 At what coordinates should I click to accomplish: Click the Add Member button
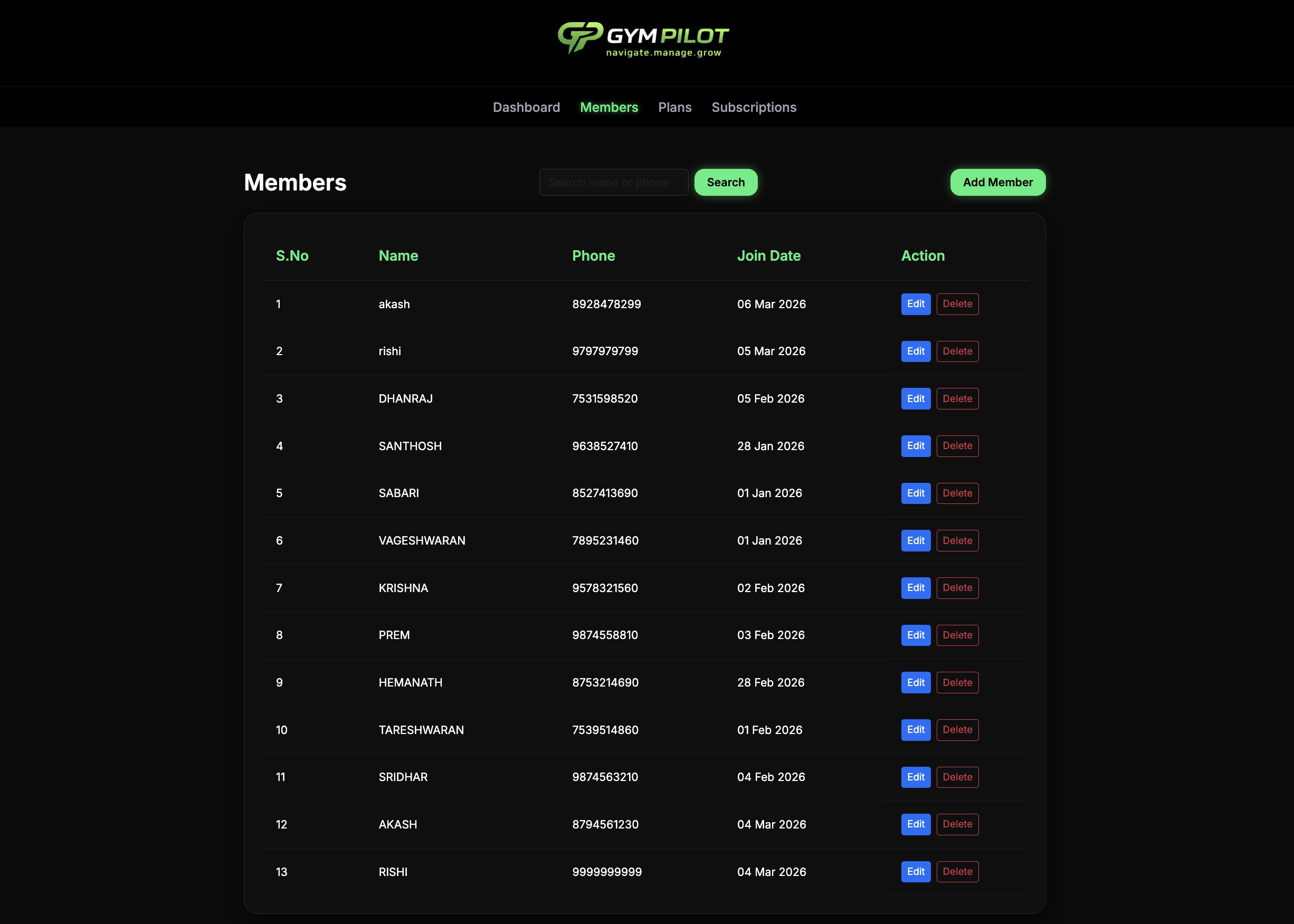pyautogui.click(x=997, y=183)
